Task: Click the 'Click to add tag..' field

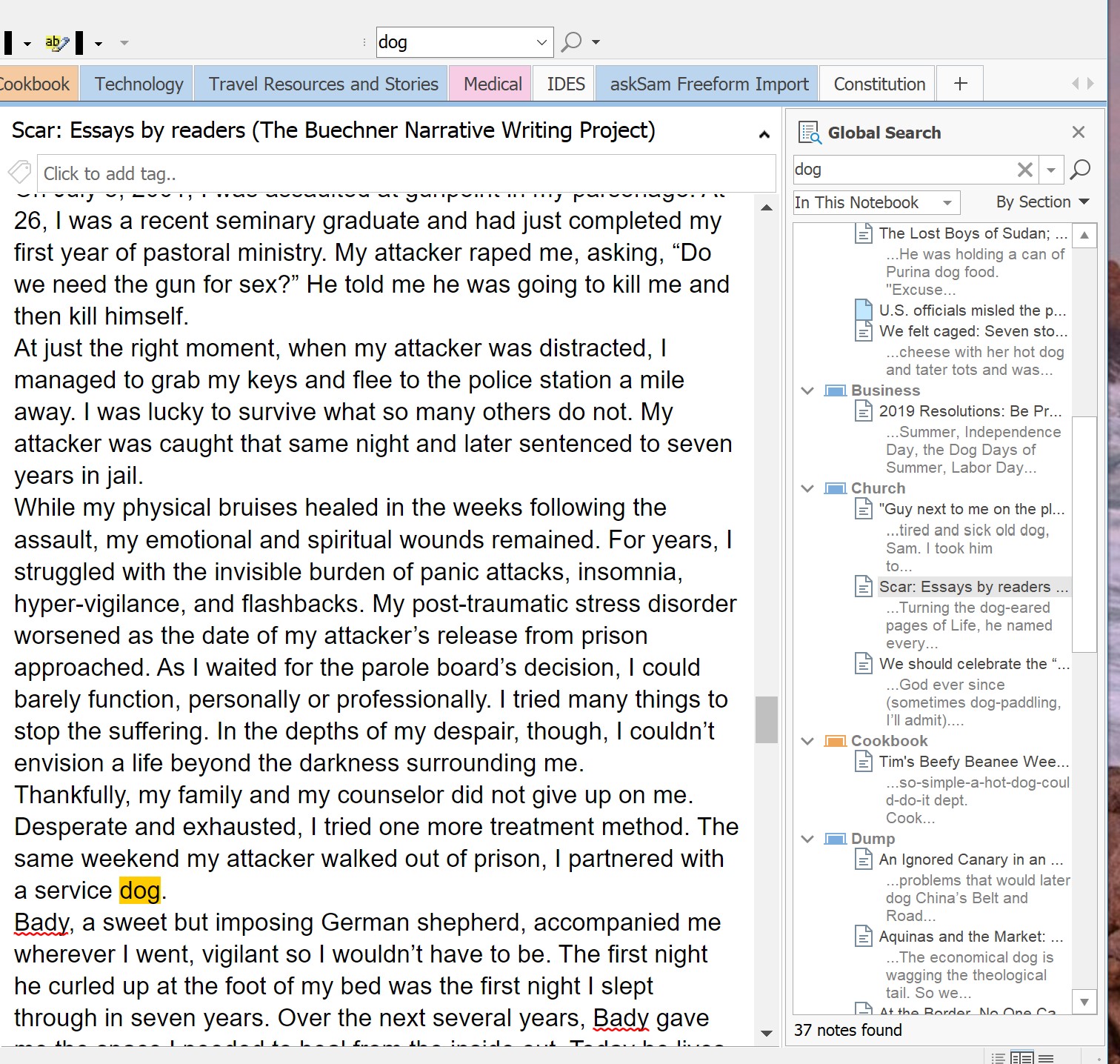Action: point(405,173)
